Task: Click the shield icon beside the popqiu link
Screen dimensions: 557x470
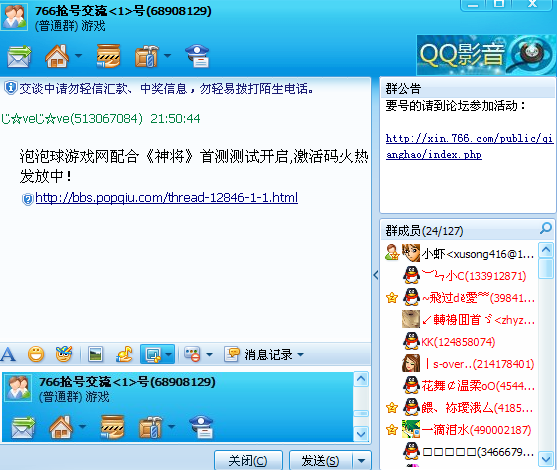Action: click(28, 199)
